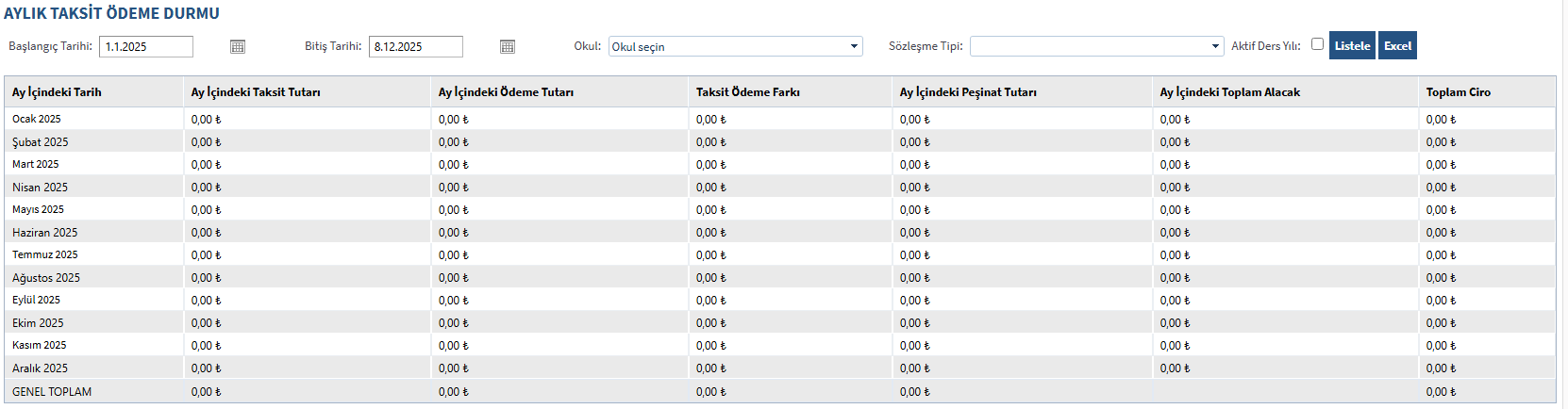
Task: Click the GENEL TOPLAM row label
Action: (x=52, y=392)
